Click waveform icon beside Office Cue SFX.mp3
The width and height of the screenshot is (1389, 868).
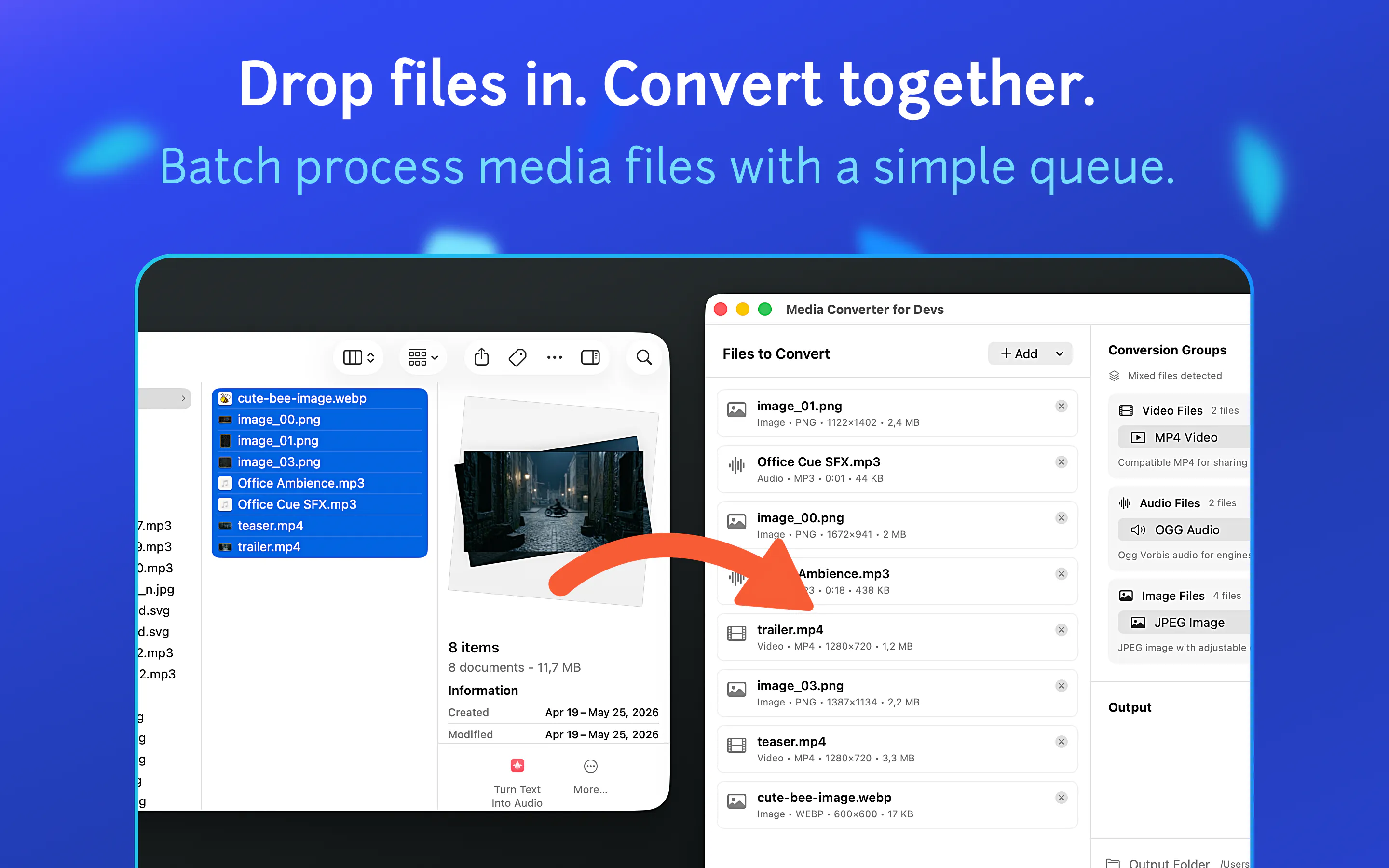point(736,465)
